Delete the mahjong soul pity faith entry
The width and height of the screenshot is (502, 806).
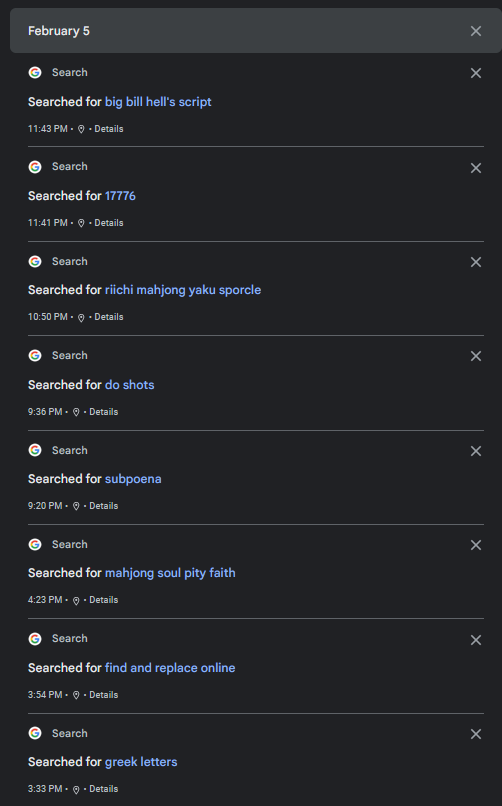coord(476,545)
